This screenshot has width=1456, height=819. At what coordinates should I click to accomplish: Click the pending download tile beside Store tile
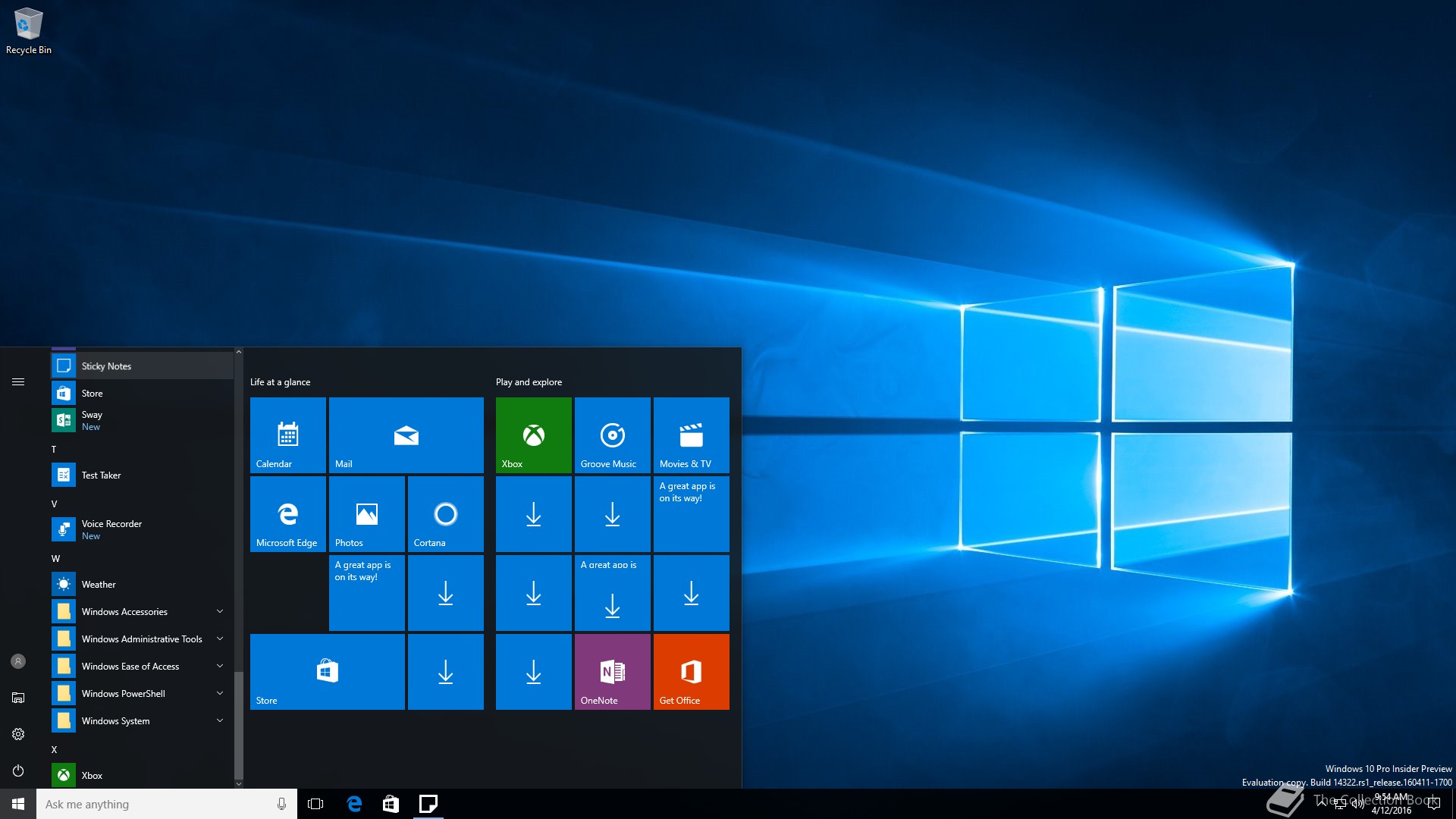coord(446,672)
